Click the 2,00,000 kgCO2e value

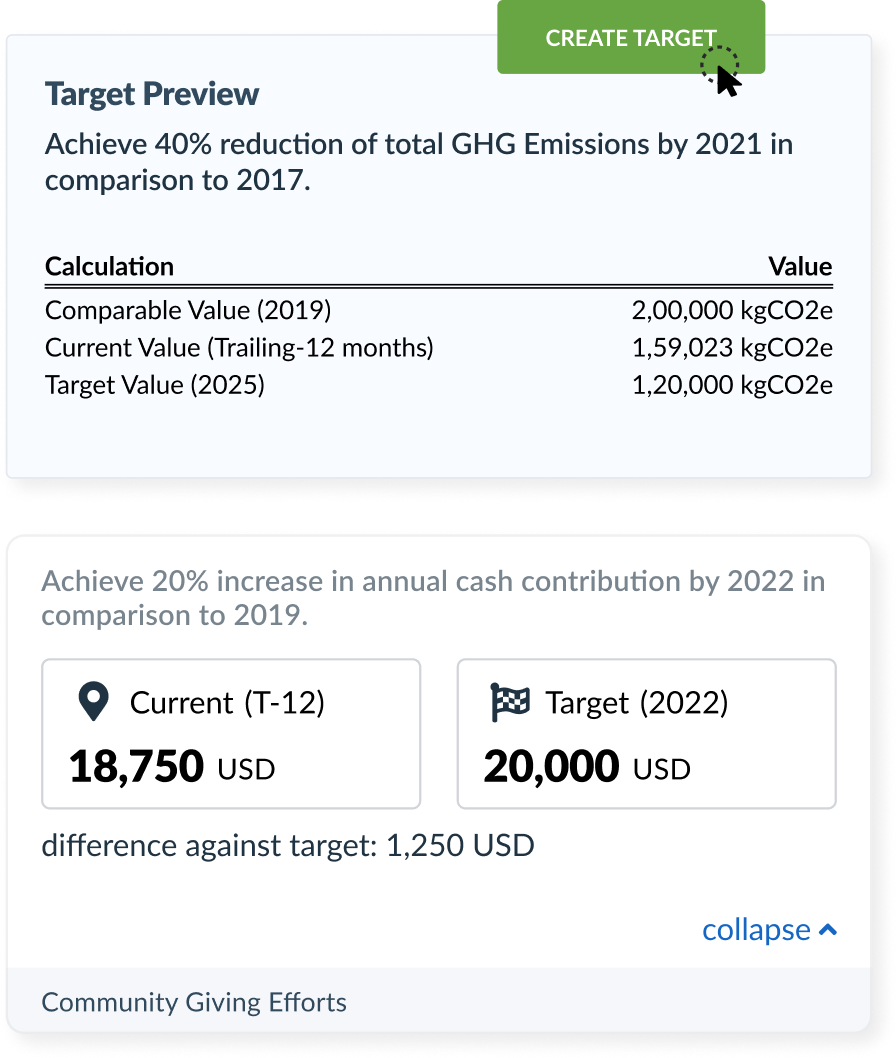(x=732, y=310)
